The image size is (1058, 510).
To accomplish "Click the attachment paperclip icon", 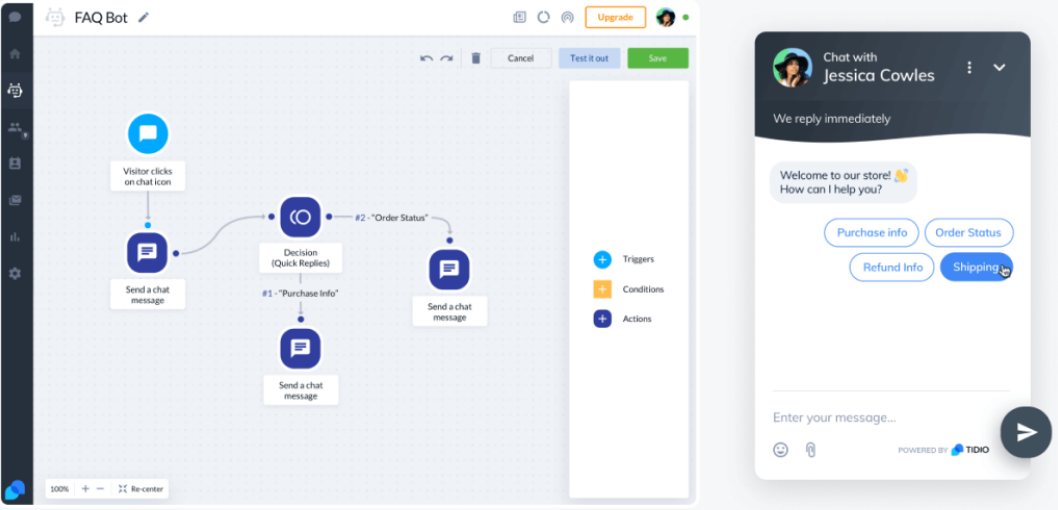I will (x=810, y=450).
